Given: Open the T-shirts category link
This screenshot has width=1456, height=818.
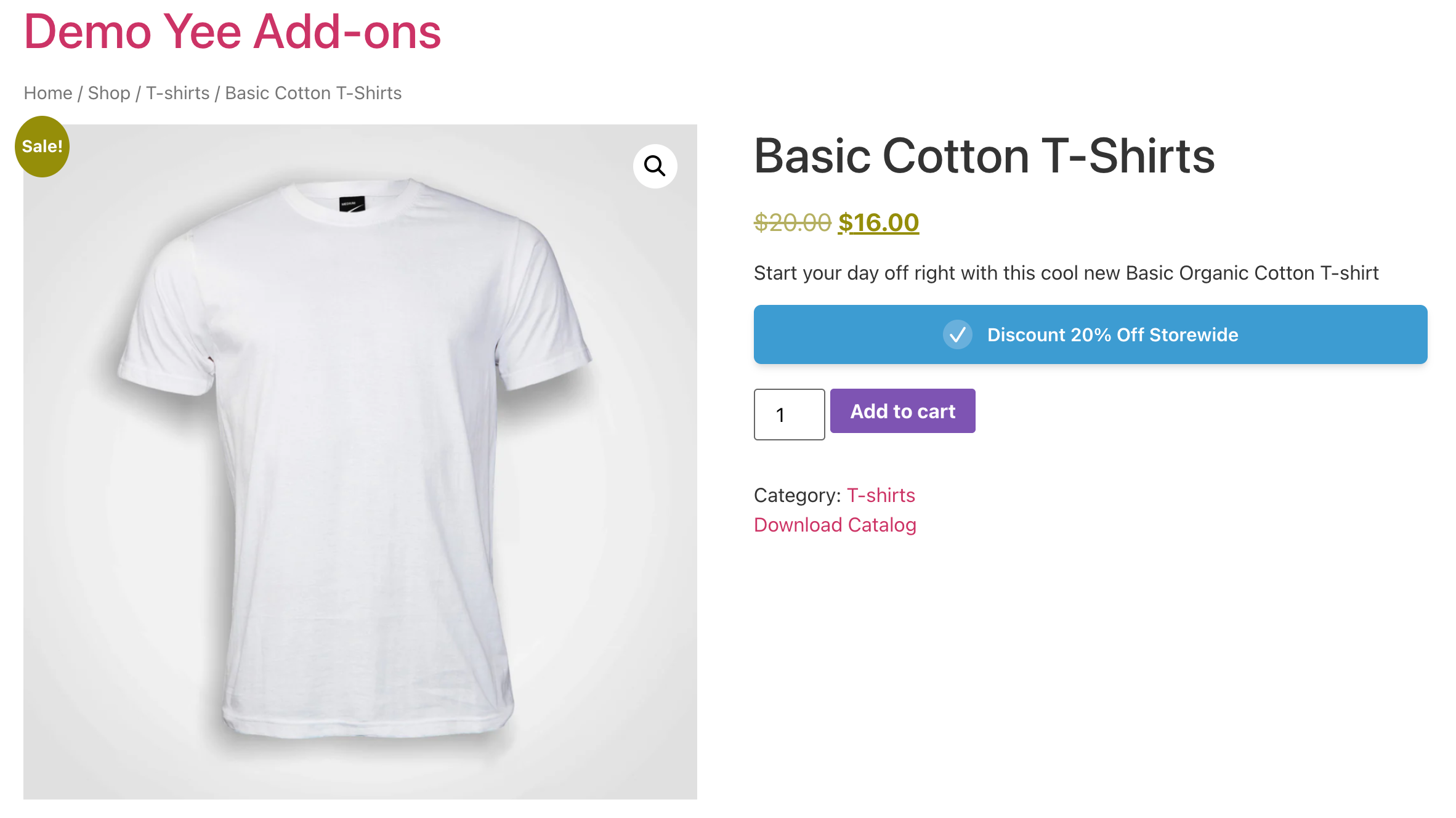Looking at the screenshot, I should tap(880, 495).
